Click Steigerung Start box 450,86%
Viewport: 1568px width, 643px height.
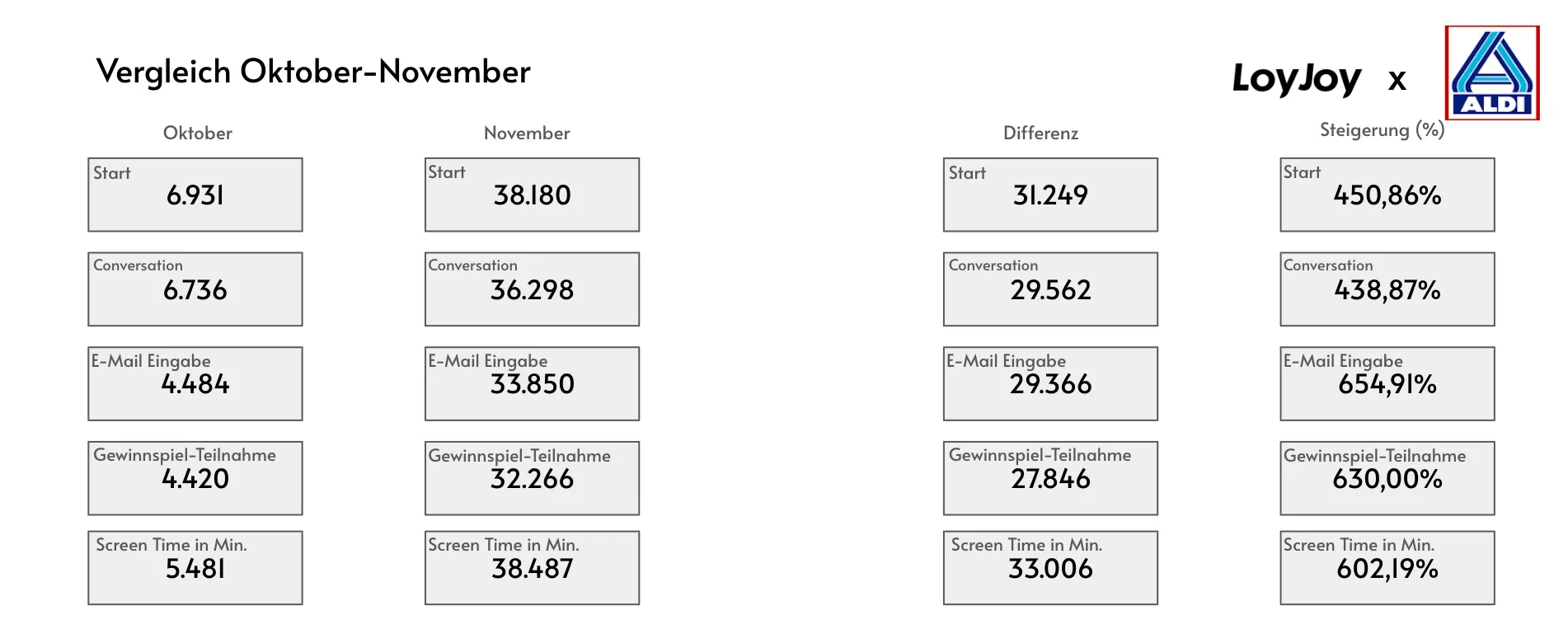[x=1387, y=195]
